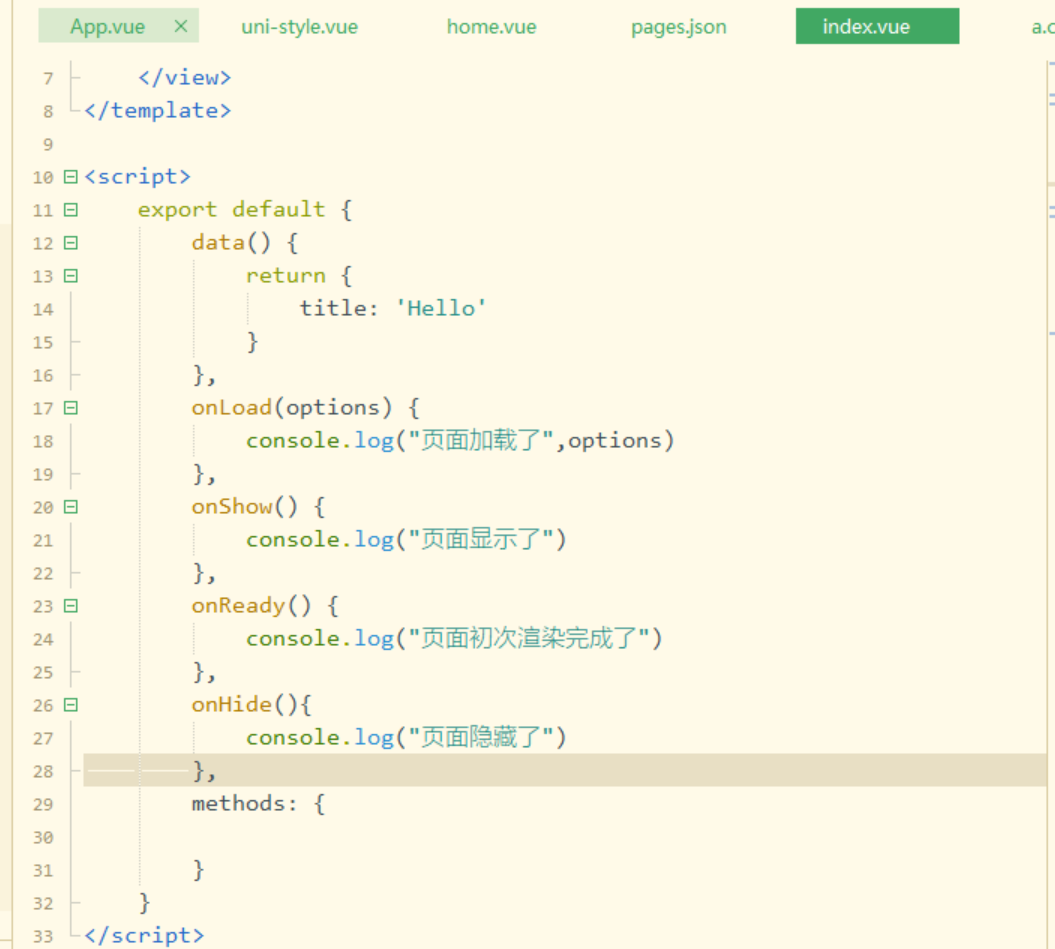Place cursor on empty line 30
Screen dimensions: 1055x949
pos(565,837)
